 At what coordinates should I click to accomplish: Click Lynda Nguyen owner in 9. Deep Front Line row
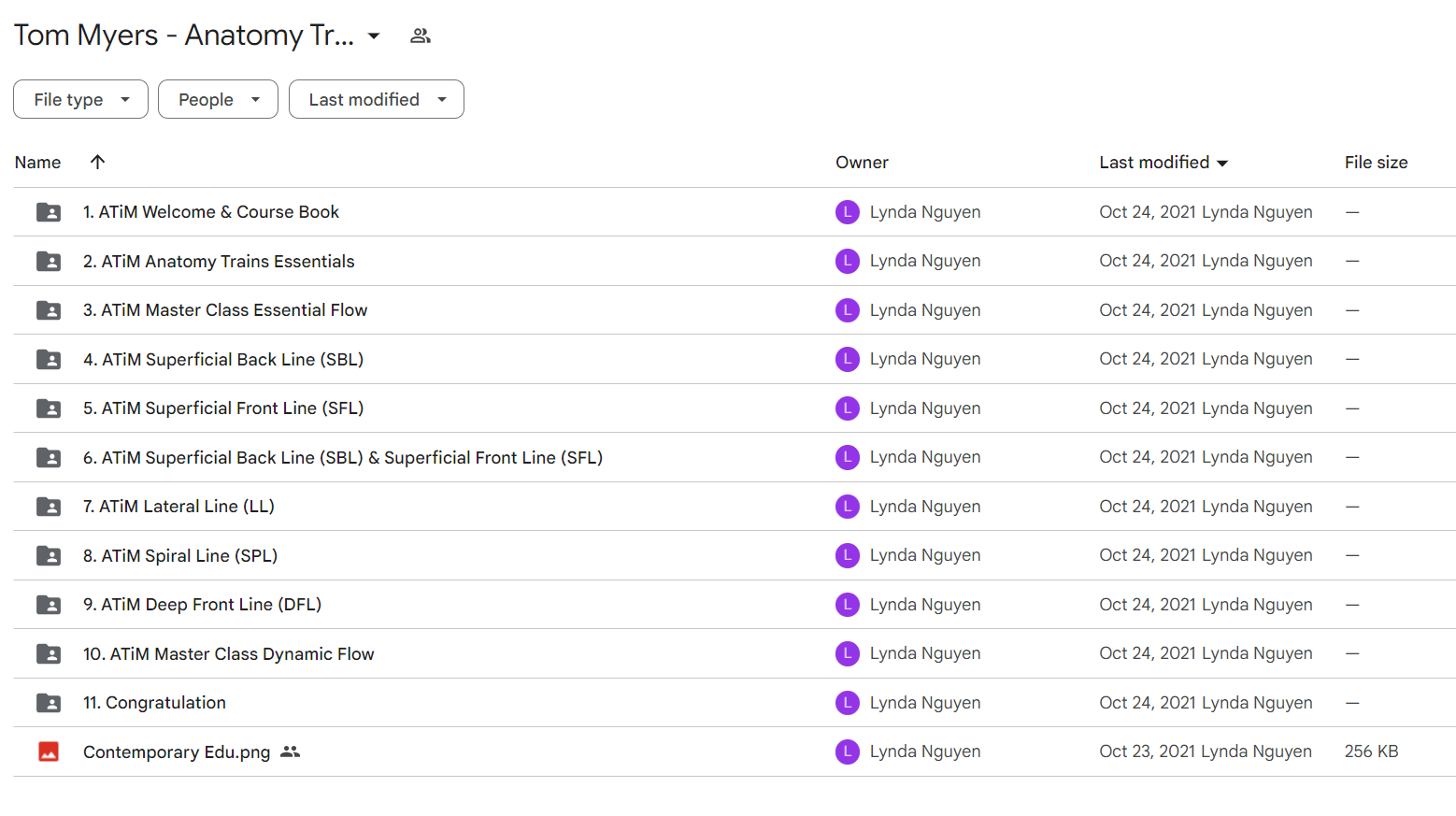tap(925, 605)
